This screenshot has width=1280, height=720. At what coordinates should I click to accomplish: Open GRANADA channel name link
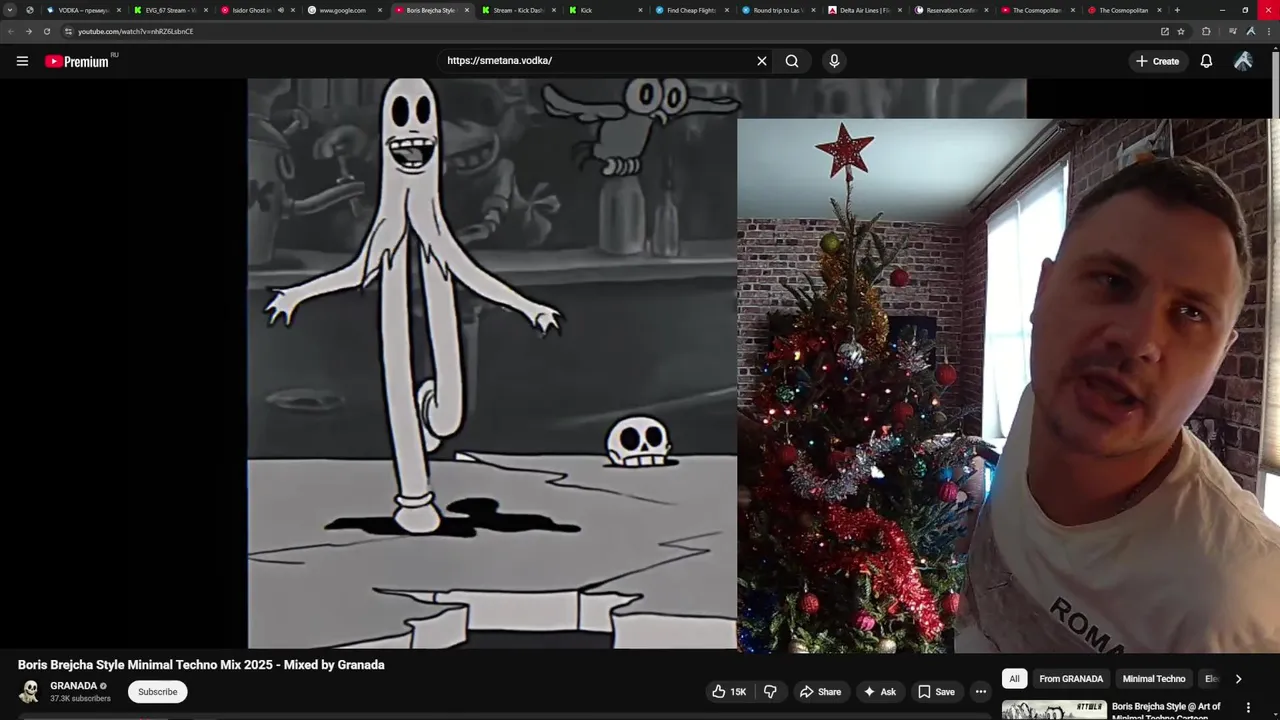[74, 686]
